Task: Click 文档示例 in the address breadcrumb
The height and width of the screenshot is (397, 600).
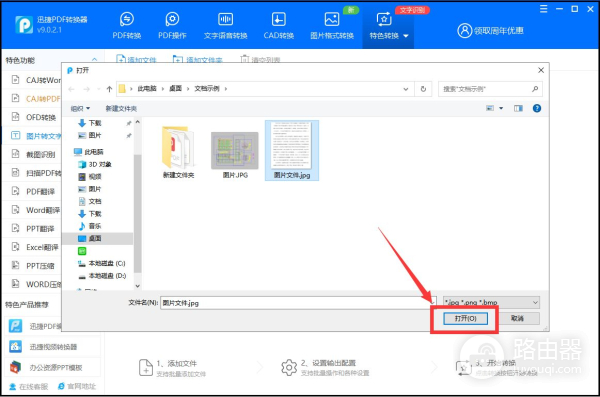Action: [x=207, y=89]
